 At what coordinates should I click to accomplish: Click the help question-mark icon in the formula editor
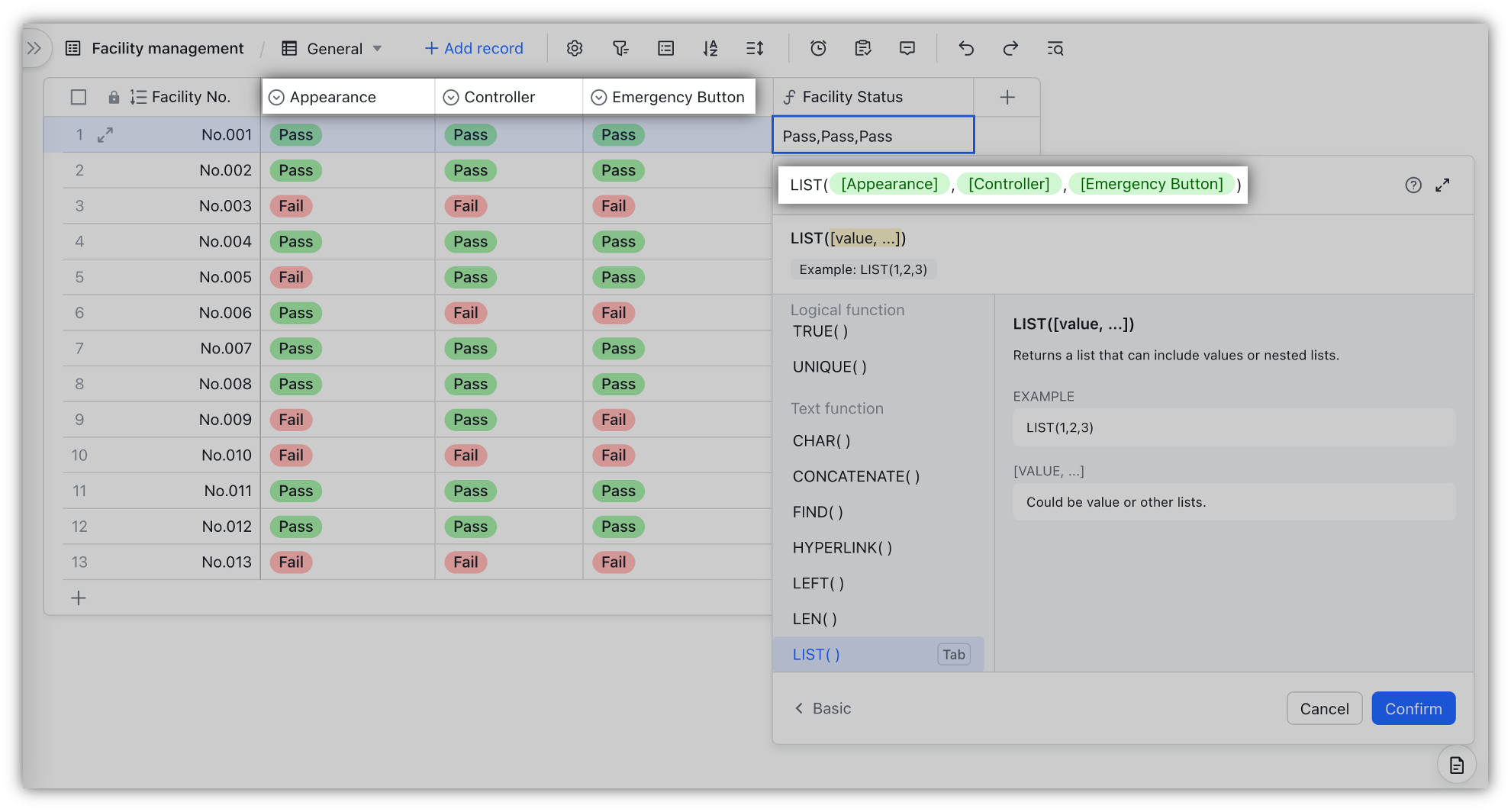(x=1413, y=185)
